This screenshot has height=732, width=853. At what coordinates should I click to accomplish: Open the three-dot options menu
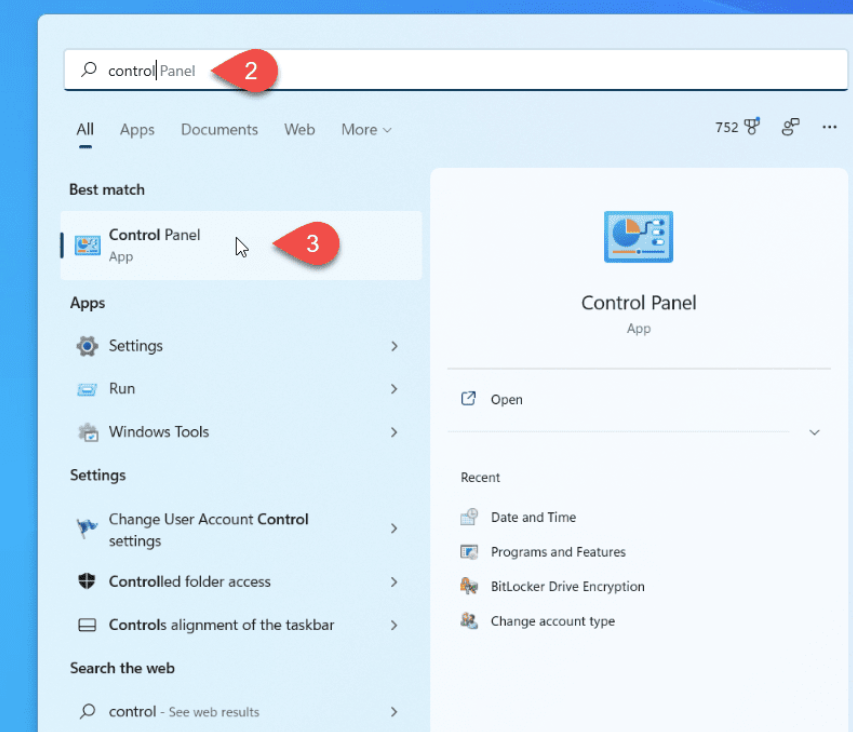[829, 127]
